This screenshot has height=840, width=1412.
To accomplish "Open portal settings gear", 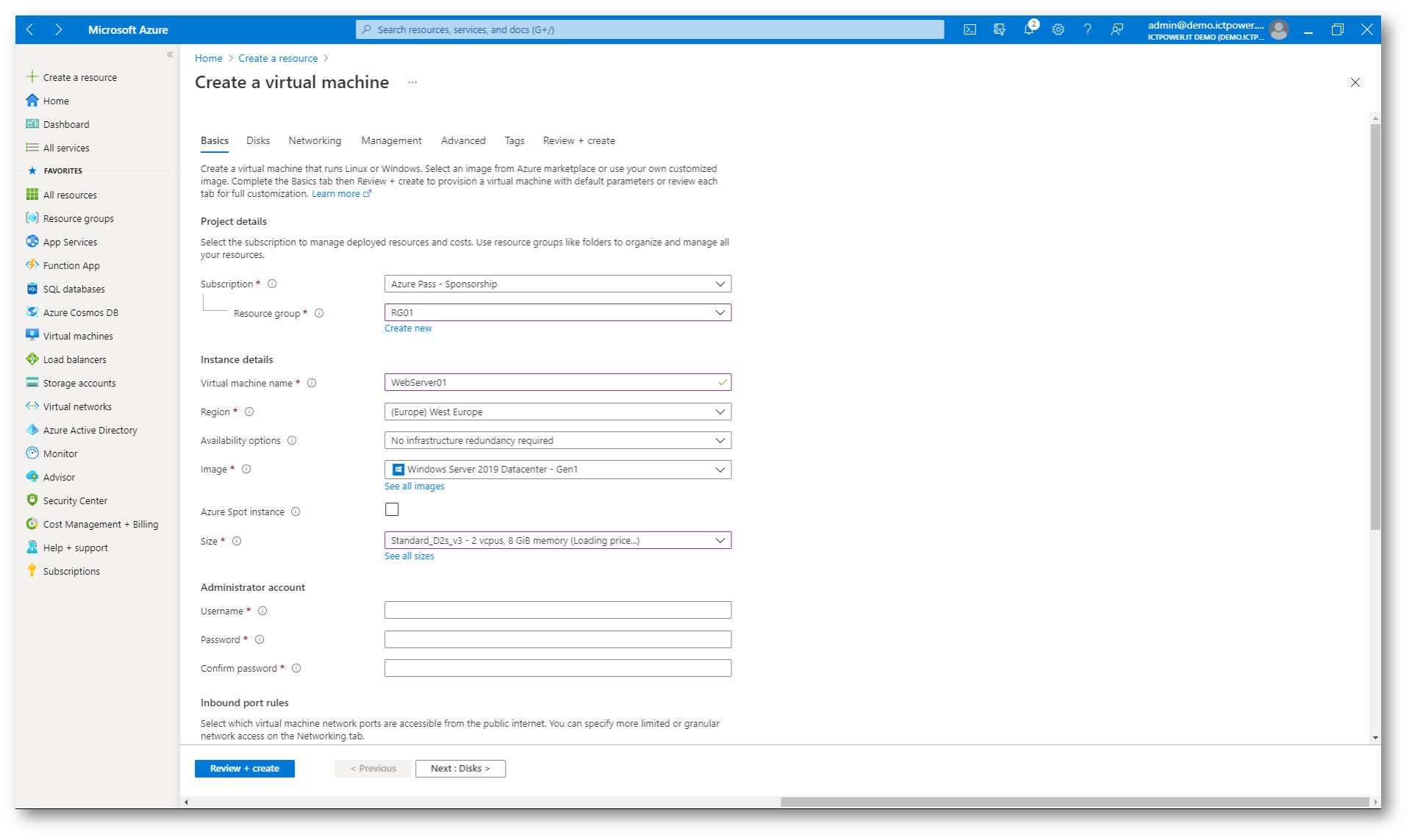I will [1058, 29].
